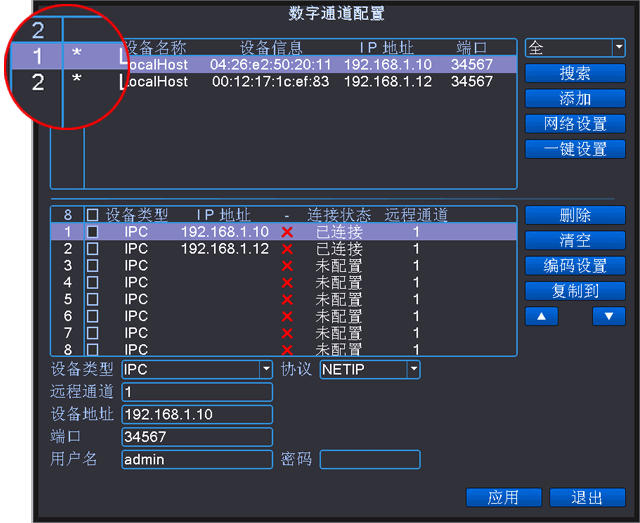The image size is (640, 523).
Task: Click the IP 地址 header in search list
Action: tap(387, 48)
